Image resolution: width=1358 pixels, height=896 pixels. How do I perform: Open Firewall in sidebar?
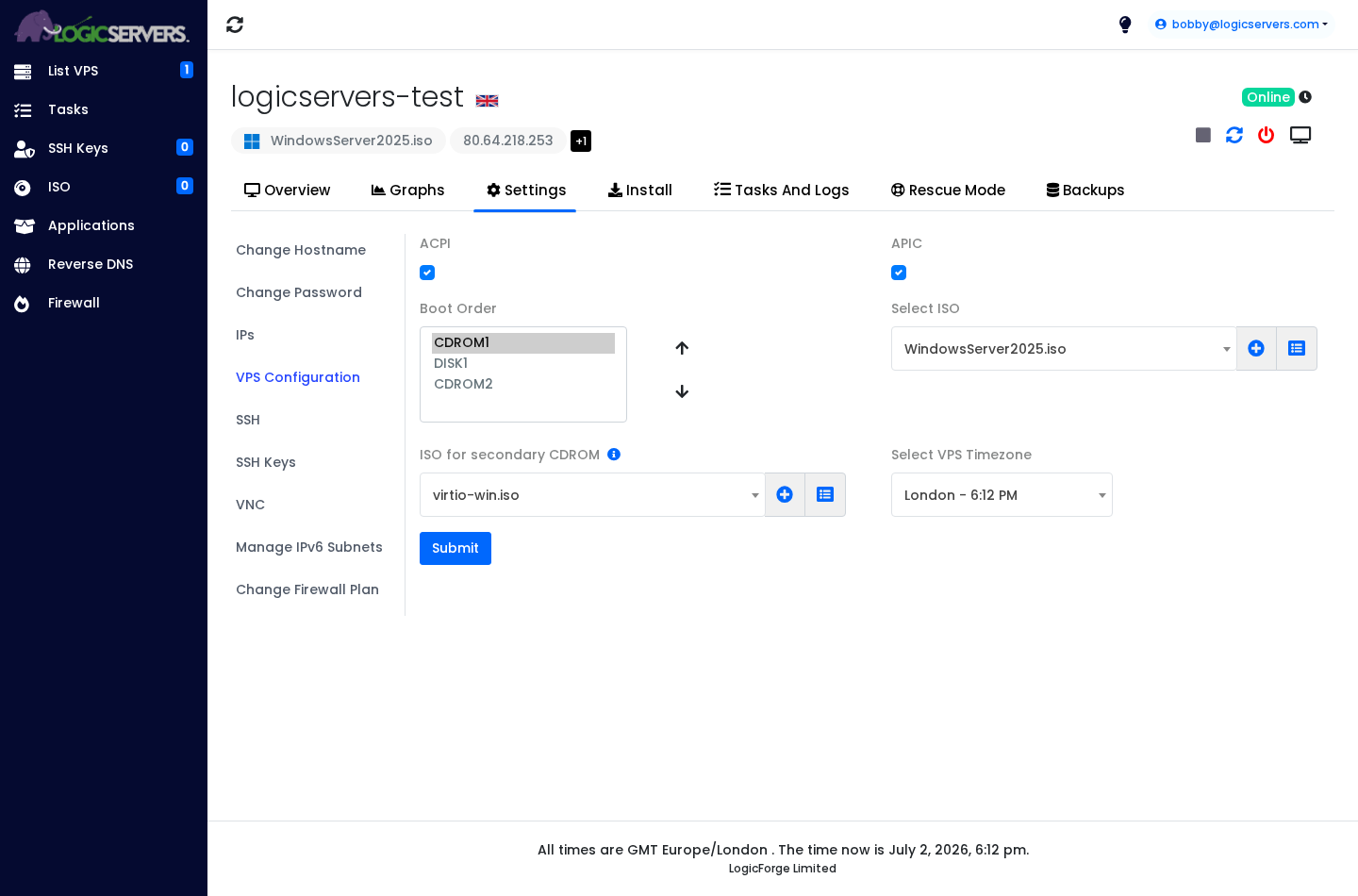pos(104,303)
